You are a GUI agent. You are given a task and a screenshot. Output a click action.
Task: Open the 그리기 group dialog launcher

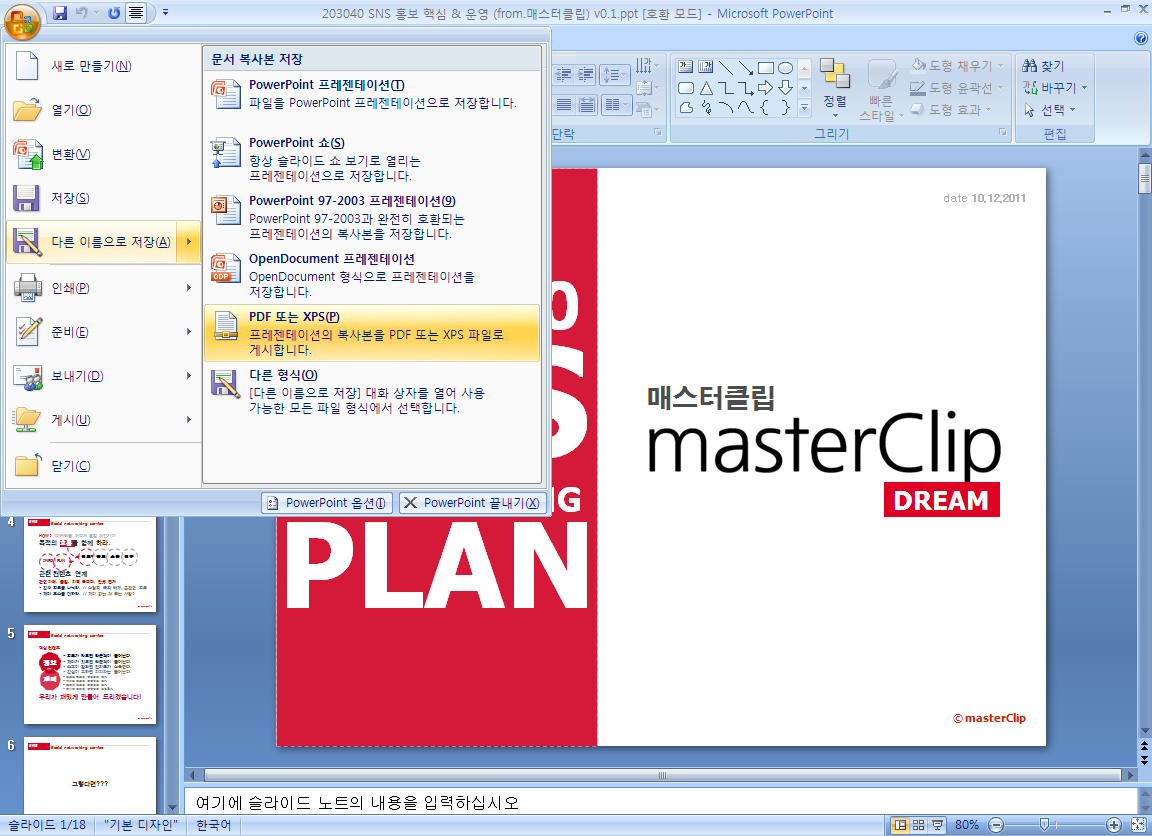pos(1002,132)
